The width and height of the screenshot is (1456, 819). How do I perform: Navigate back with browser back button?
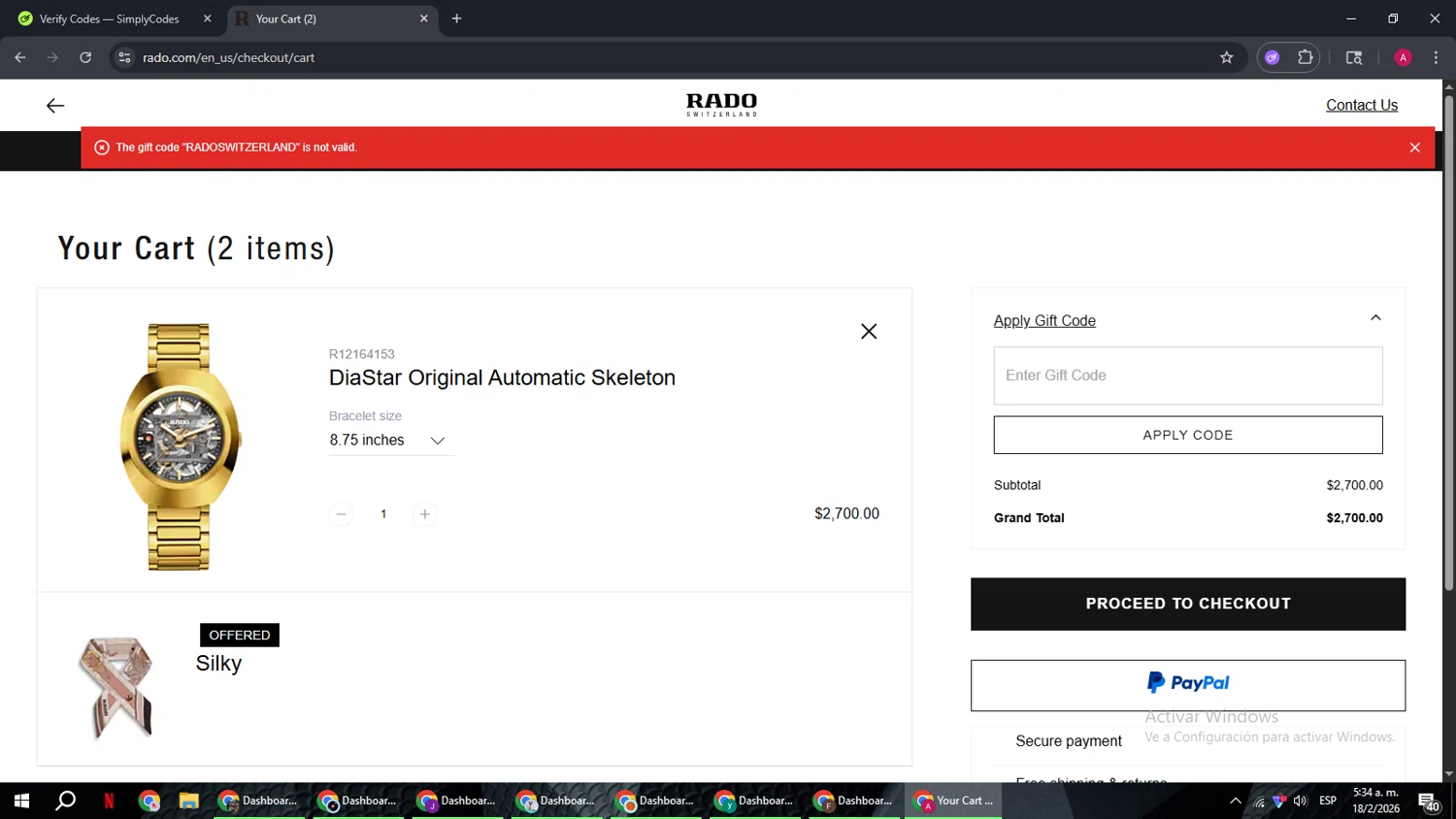click(x=20, y=57)
